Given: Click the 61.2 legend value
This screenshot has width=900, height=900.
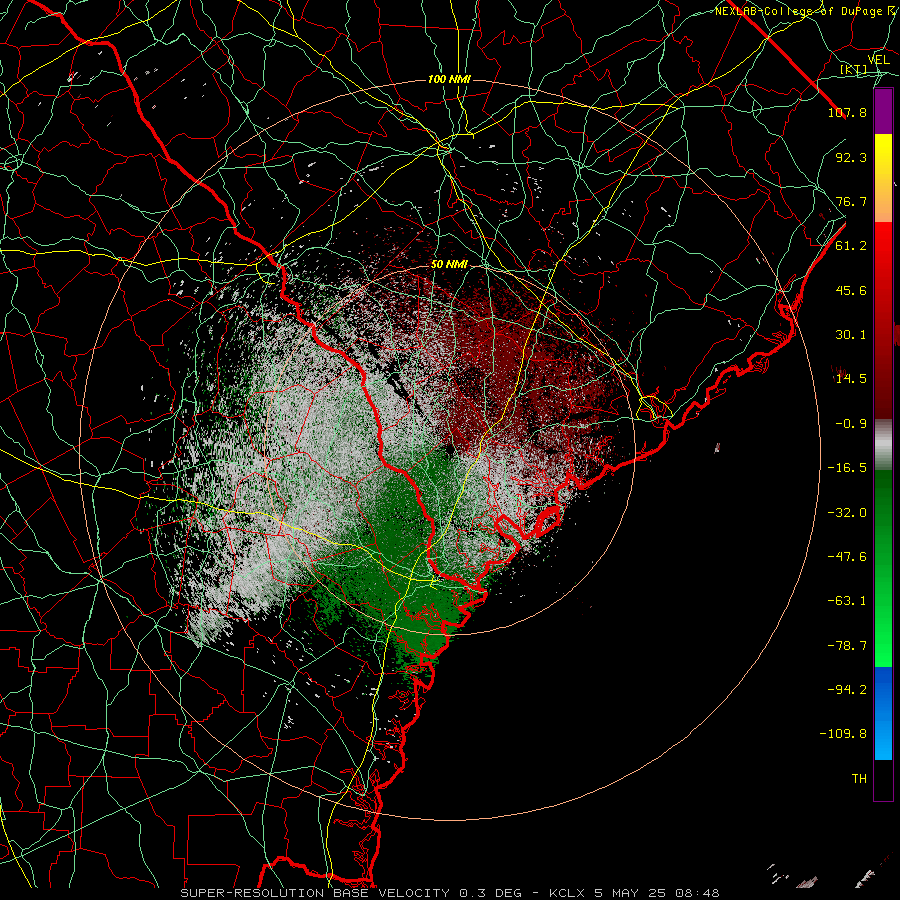Looking at the screenshot, I should 851,246.
